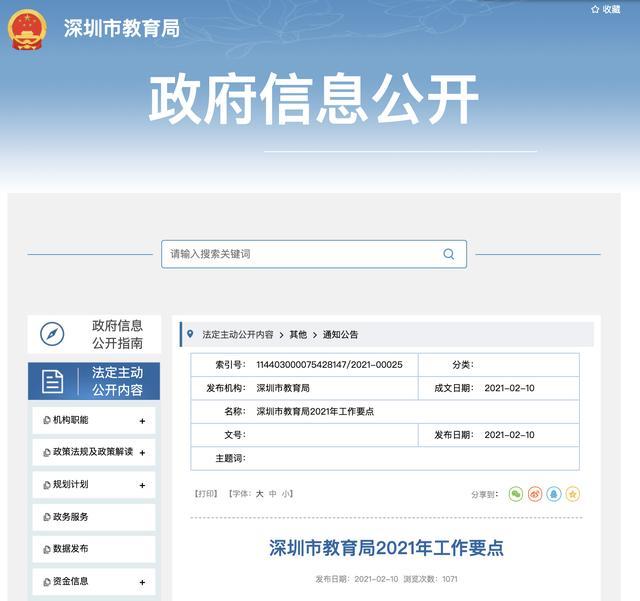Open 机构职能 menu item
The image size is (640, 601).
point(94,420)
